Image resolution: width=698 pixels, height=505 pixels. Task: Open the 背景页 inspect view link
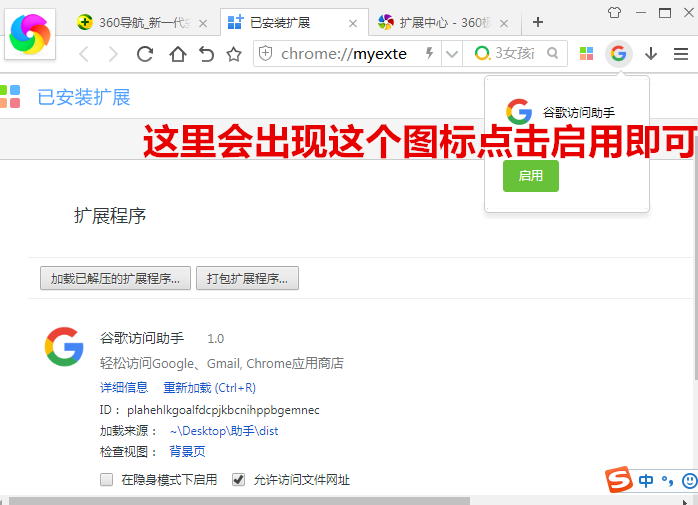tap(187, 452)
